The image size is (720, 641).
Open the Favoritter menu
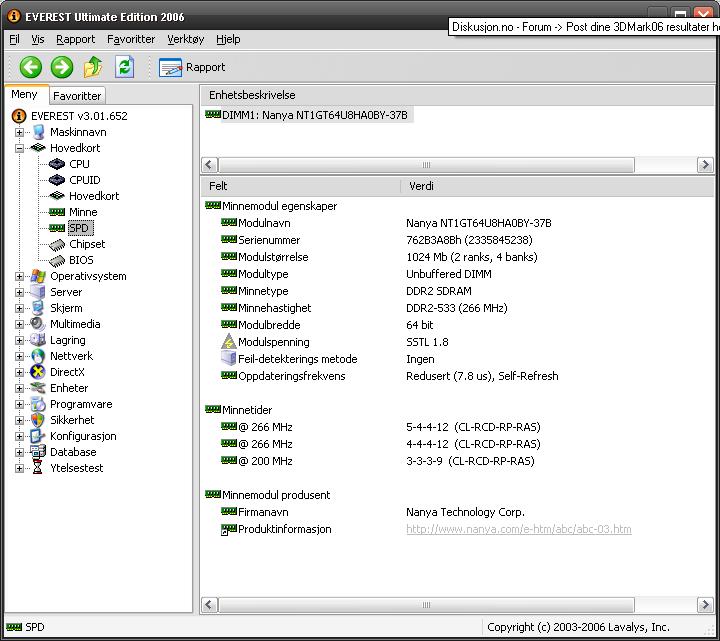pos(131,39)
